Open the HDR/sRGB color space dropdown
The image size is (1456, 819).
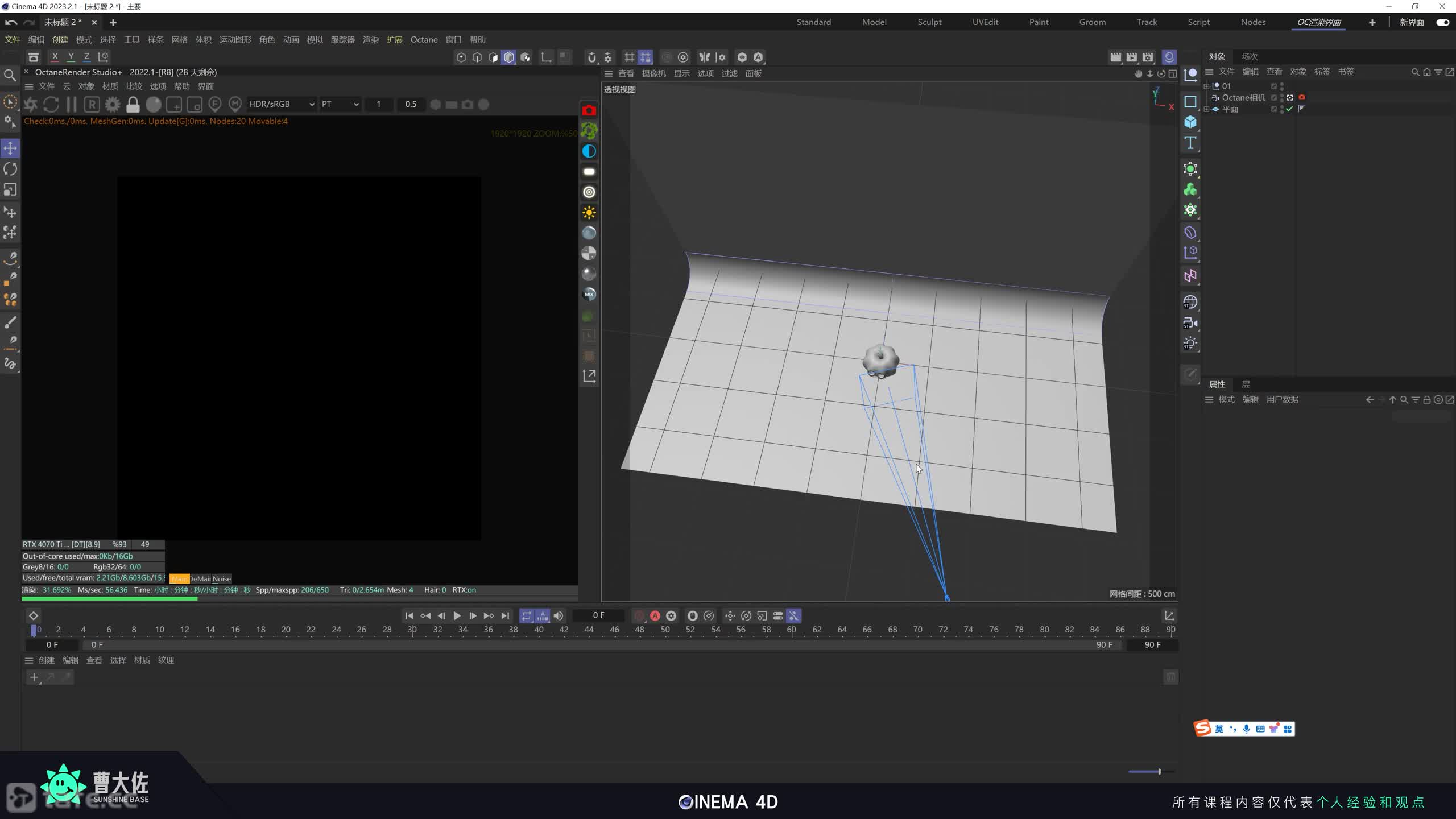pos(281,104)
